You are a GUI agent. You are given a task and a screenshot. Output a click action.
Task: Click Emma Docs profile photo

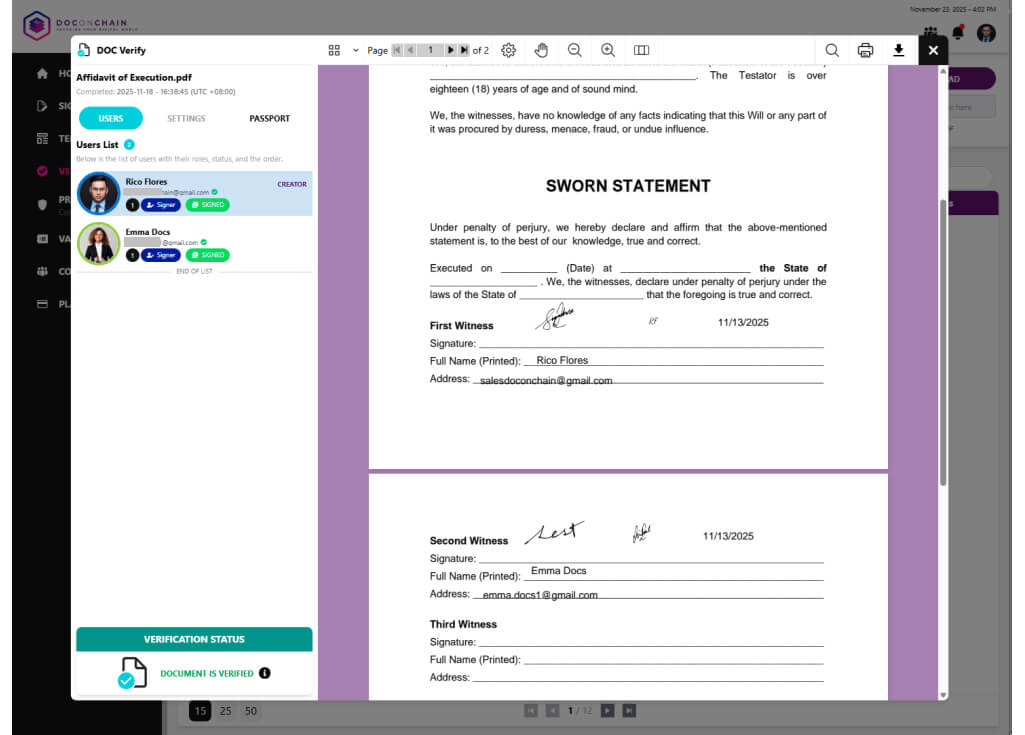point(99,243)
